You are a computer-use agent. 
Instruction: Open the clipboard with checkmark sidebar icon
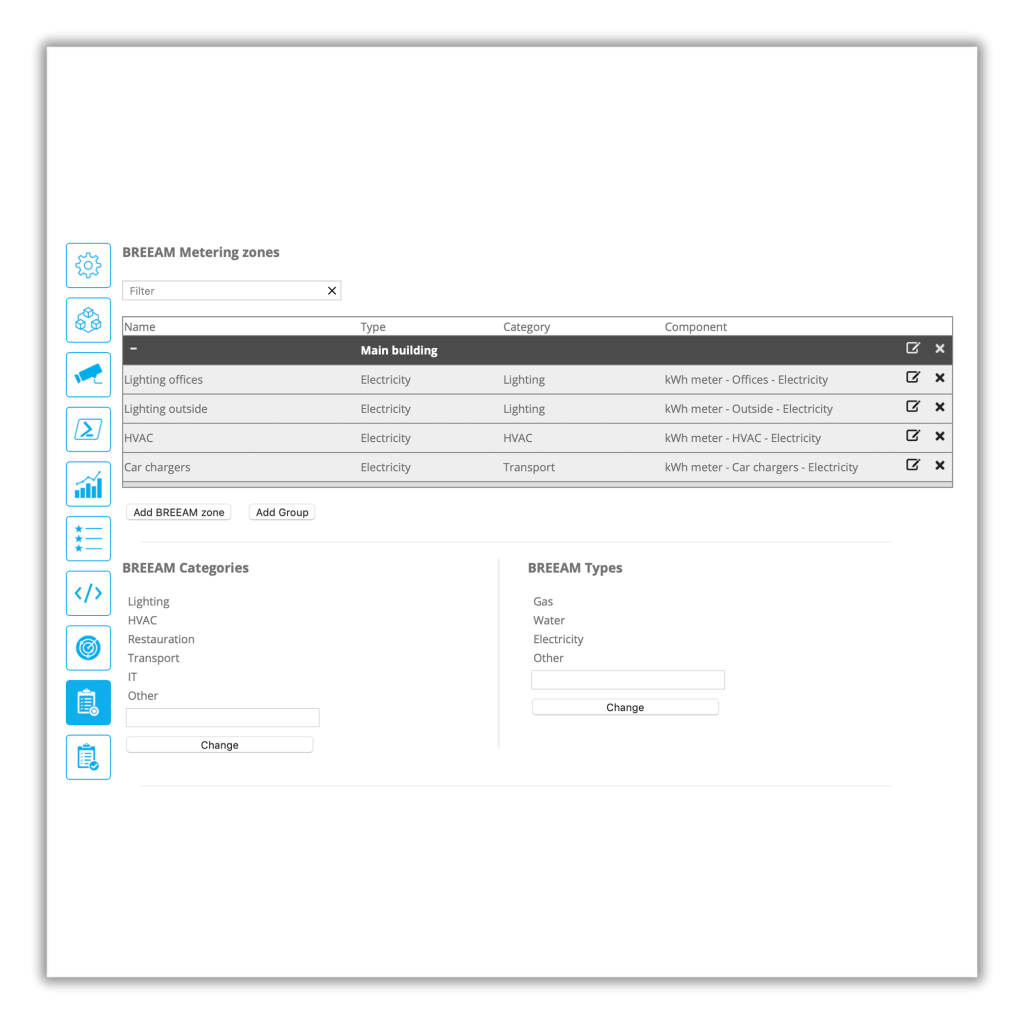click(88, 757)
